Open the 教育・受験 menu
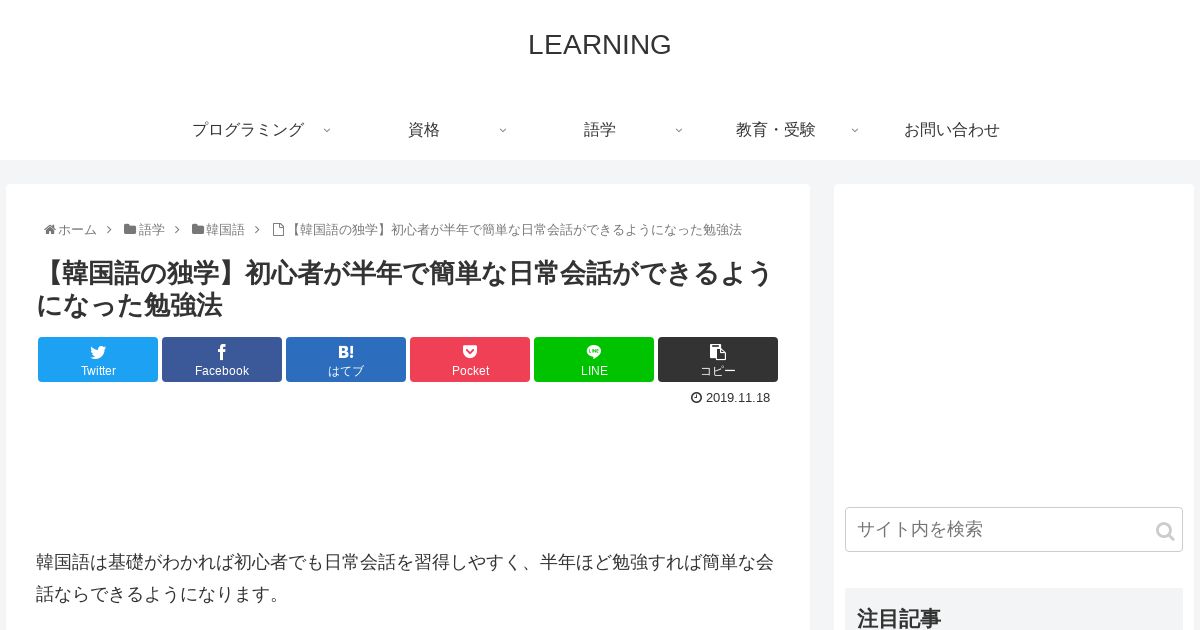The image size is (1200, 630). point(776,130)
